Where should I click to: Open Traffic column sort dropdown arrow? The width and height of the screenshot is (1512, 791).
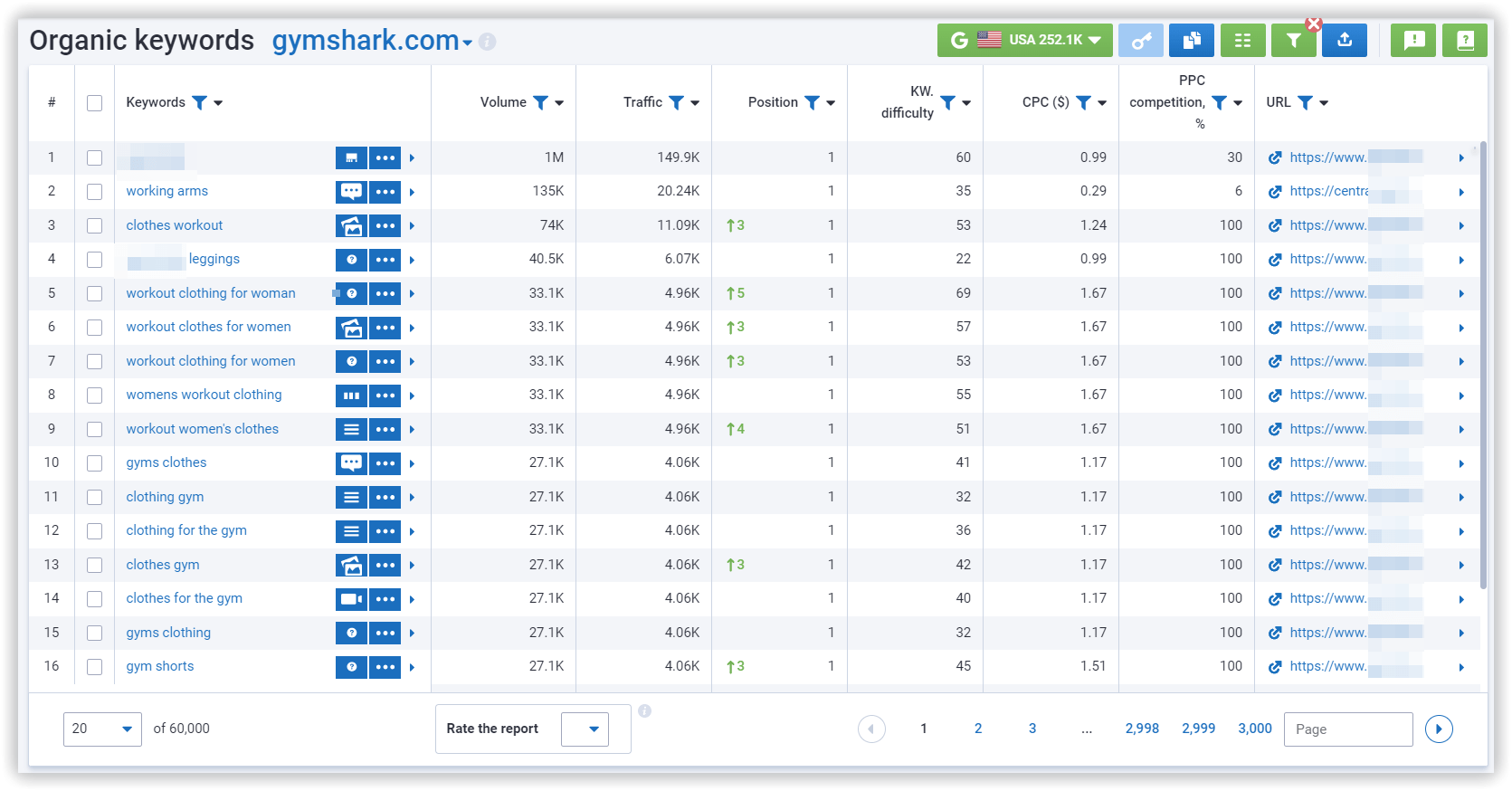(x=695, y=103)
